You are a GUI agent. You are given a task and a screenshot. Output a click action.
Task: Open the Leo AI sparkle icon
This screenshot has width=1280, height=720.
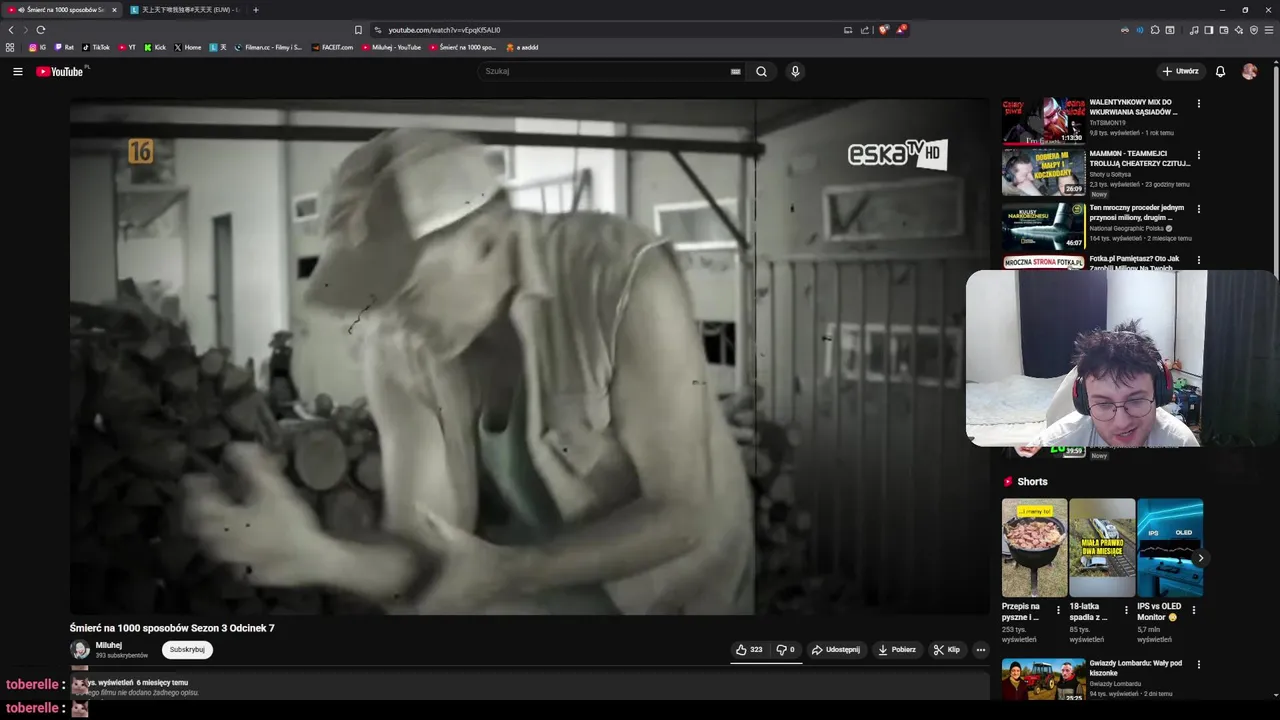1239,30
